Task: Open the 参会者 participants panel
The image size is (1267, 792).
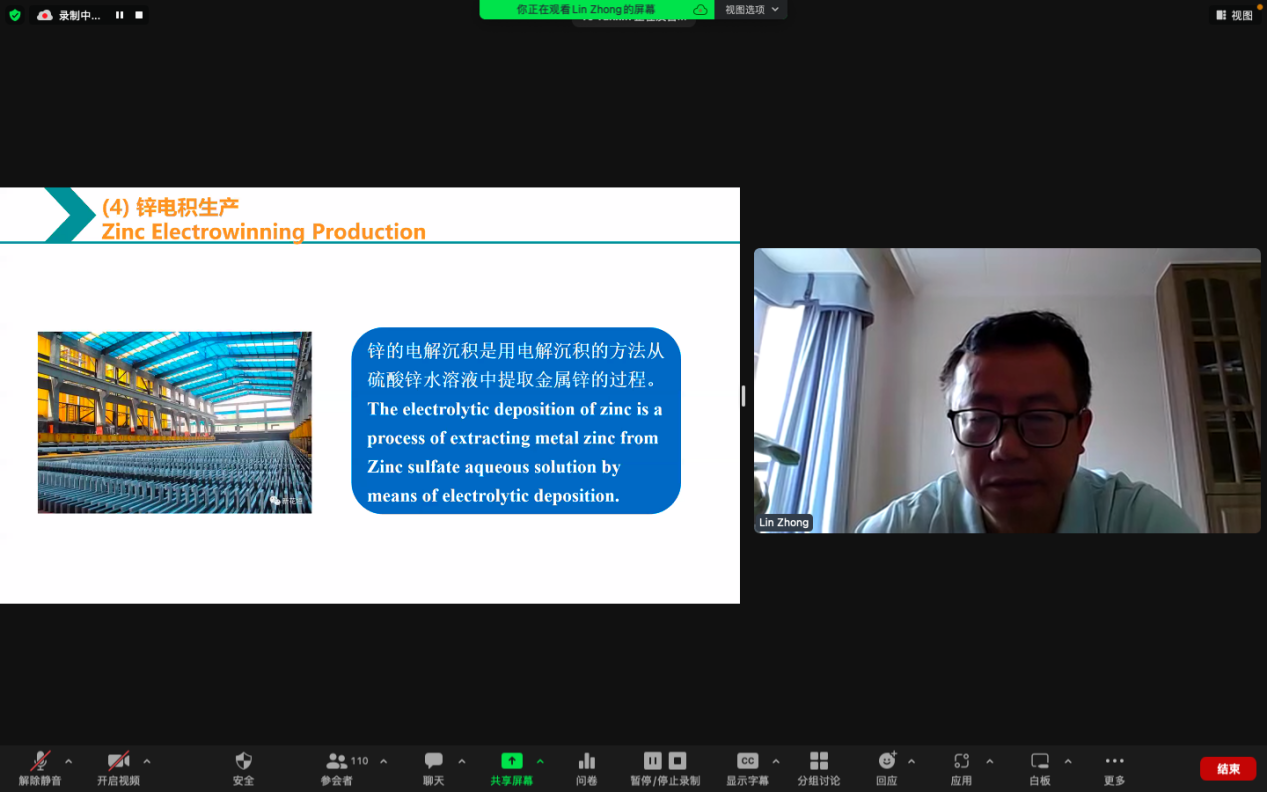Action: (337, 768)
